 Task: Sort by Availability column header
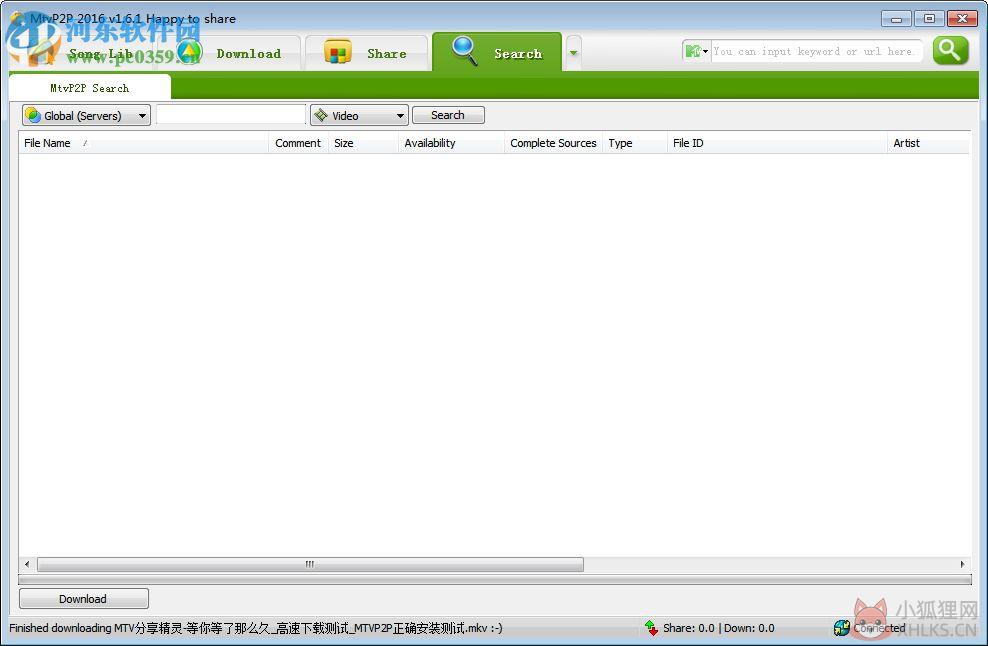(x=451, y=143)
